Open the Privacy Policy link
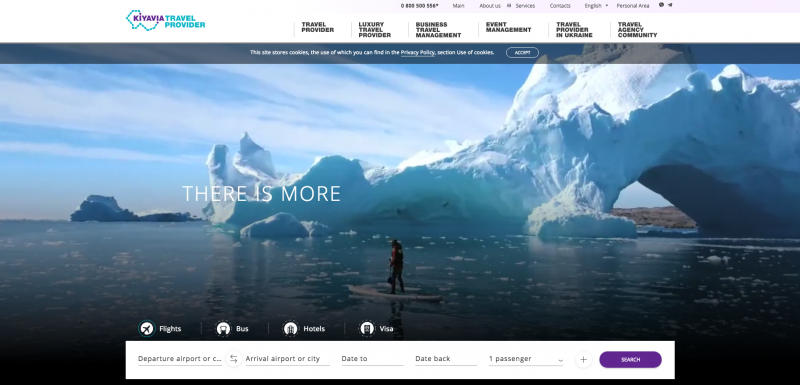 (417, 53)
